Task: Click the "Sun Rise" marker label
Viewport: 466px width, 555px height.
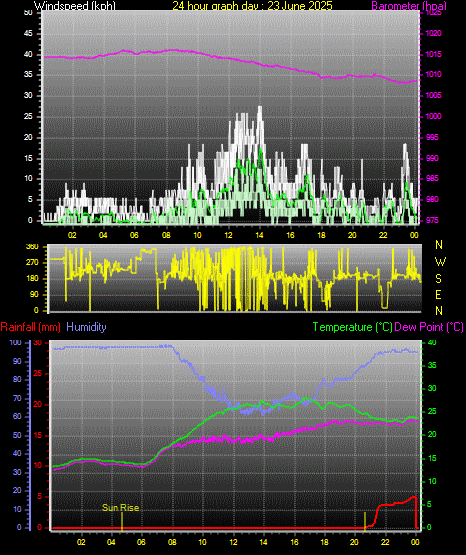Action: [x=121, y=508]
